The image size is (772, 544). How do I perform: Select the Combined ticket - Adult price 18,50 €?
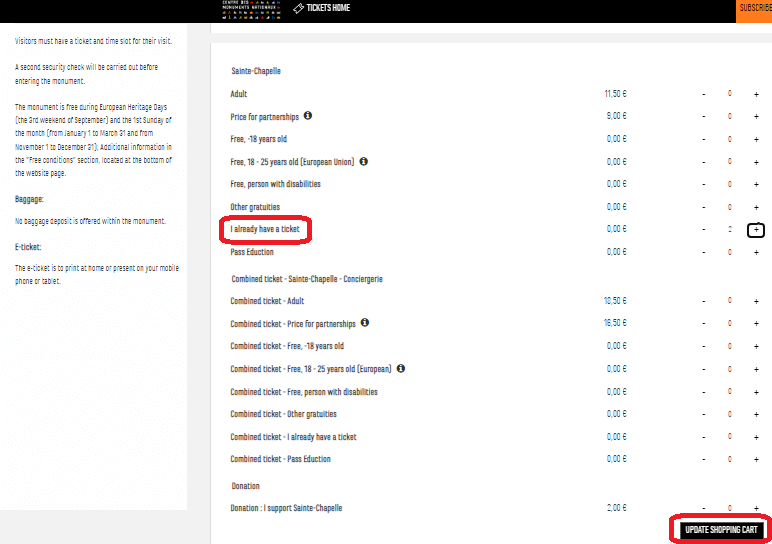615,301
